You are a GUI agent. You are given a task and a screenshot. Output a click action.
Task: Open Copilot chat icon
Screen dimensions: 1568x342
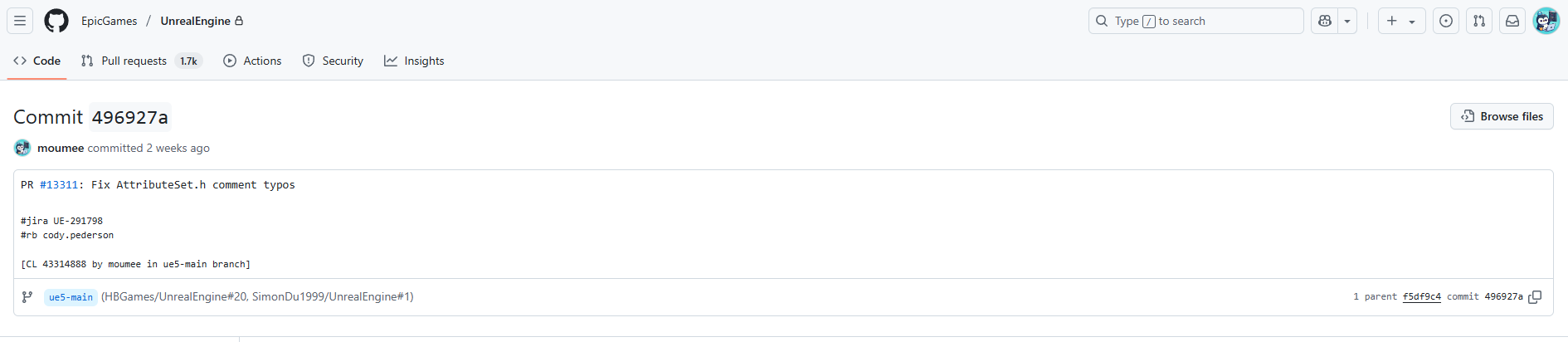coord(1325,21)
